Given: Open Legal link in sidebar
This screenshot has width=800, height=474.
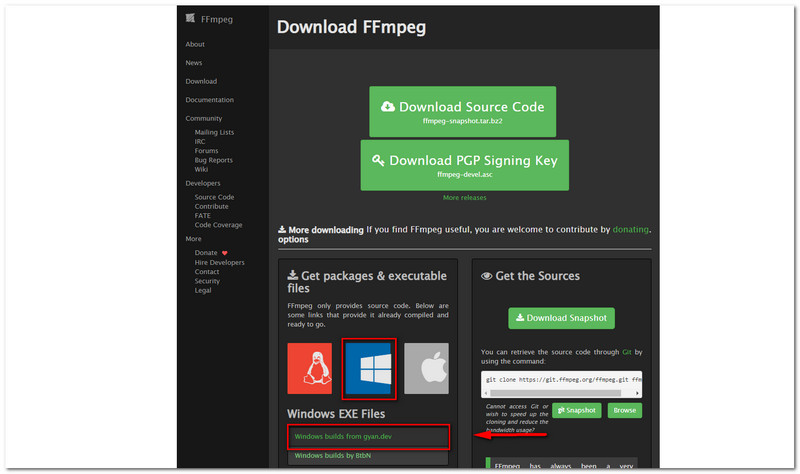Looking at the screenshot, I should [203, 290].
